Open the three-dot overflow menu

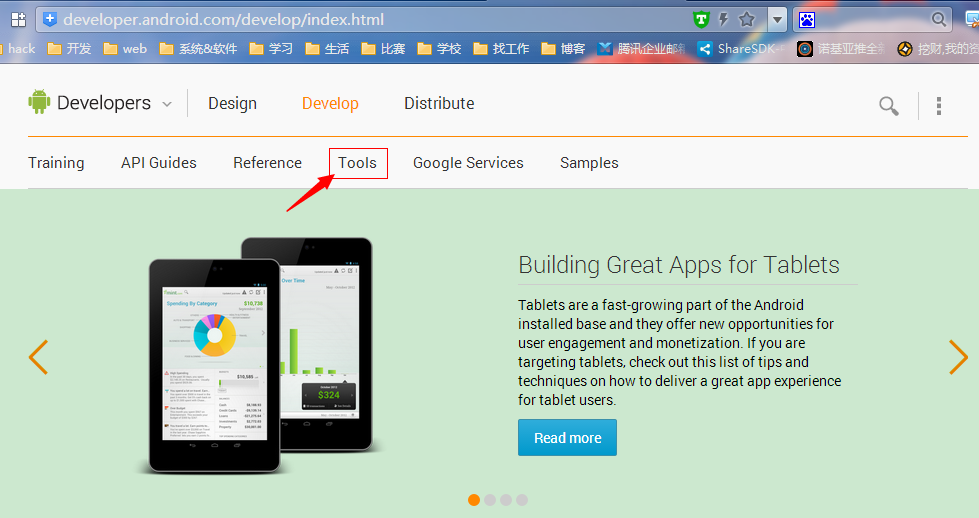(x=938, y=105)
